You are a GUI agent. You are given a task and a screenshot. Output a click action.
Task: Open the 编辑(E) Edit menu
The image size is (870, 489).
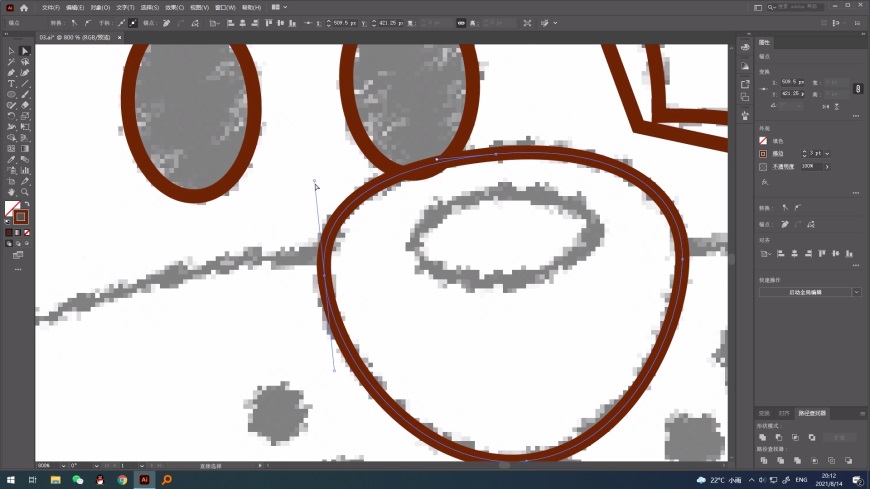[75, 8]
